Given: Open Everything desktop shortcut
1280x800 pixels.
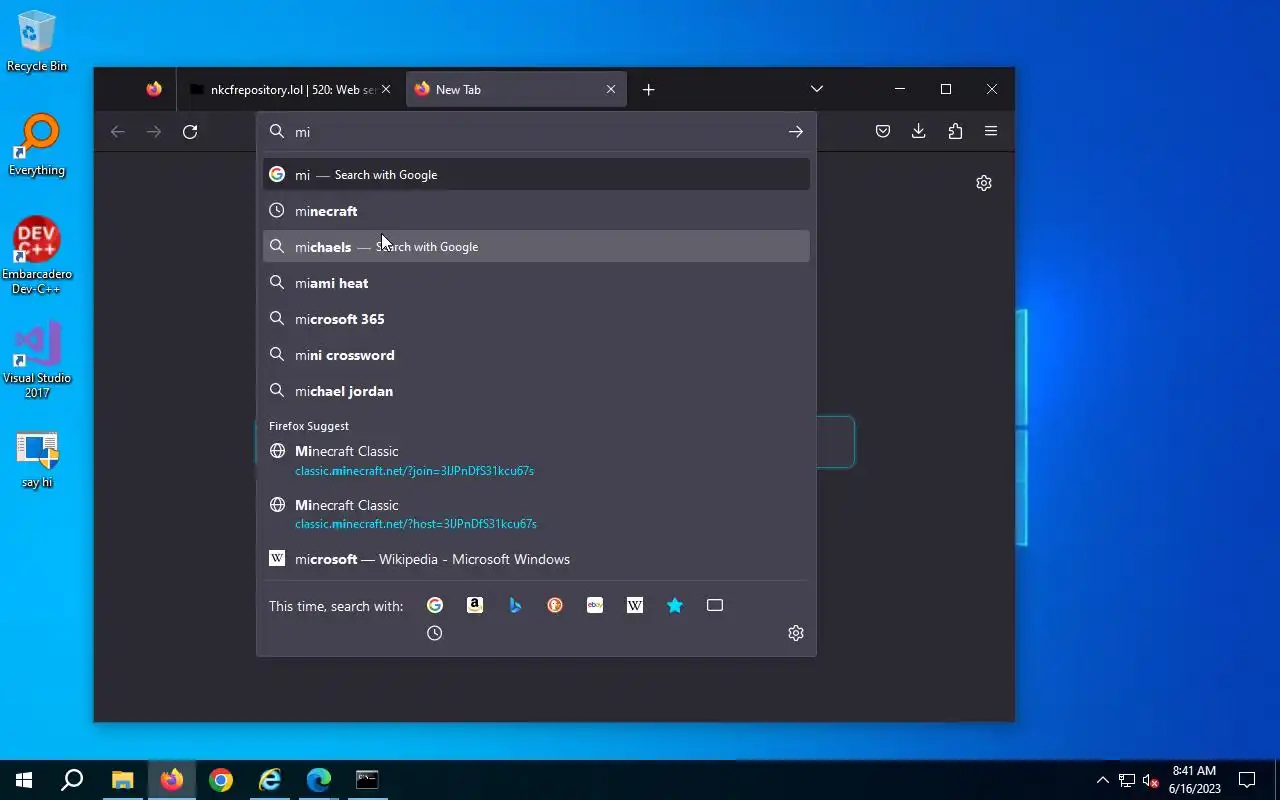Looking at the screenshot, I should 37,146.
